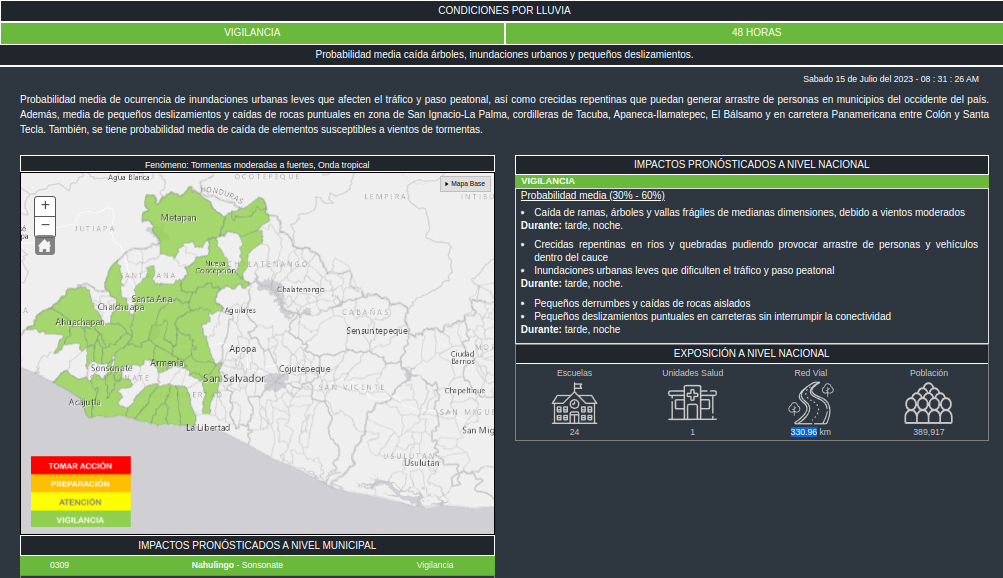This screenshot has height=578, width=1003.
Task: Click the Chalchuapa label on map
Action: click(121, 307)
